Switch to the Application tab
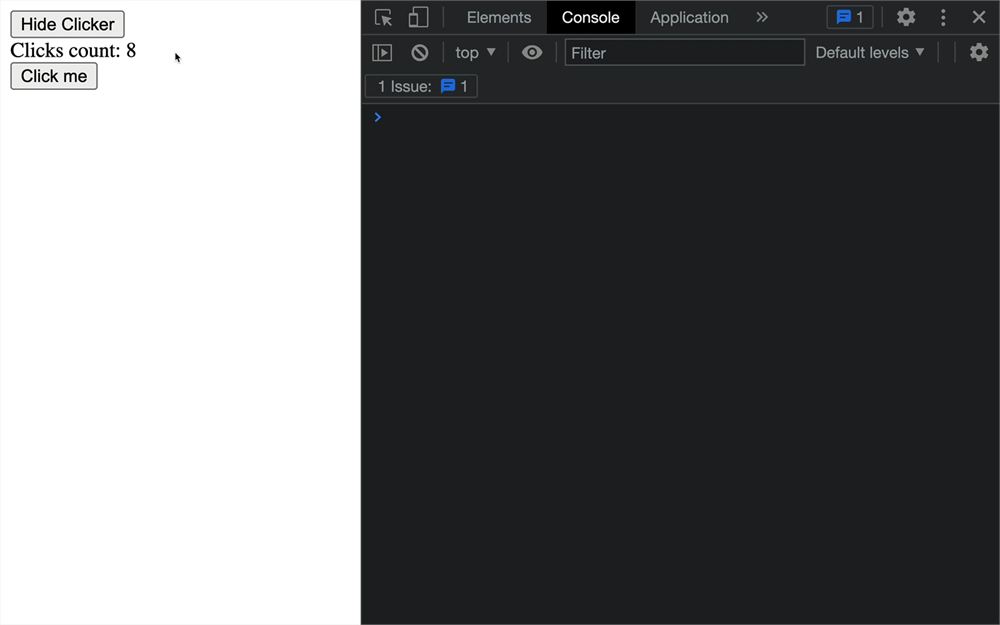Screen dimensions: 1000x625 coord(689,17)
